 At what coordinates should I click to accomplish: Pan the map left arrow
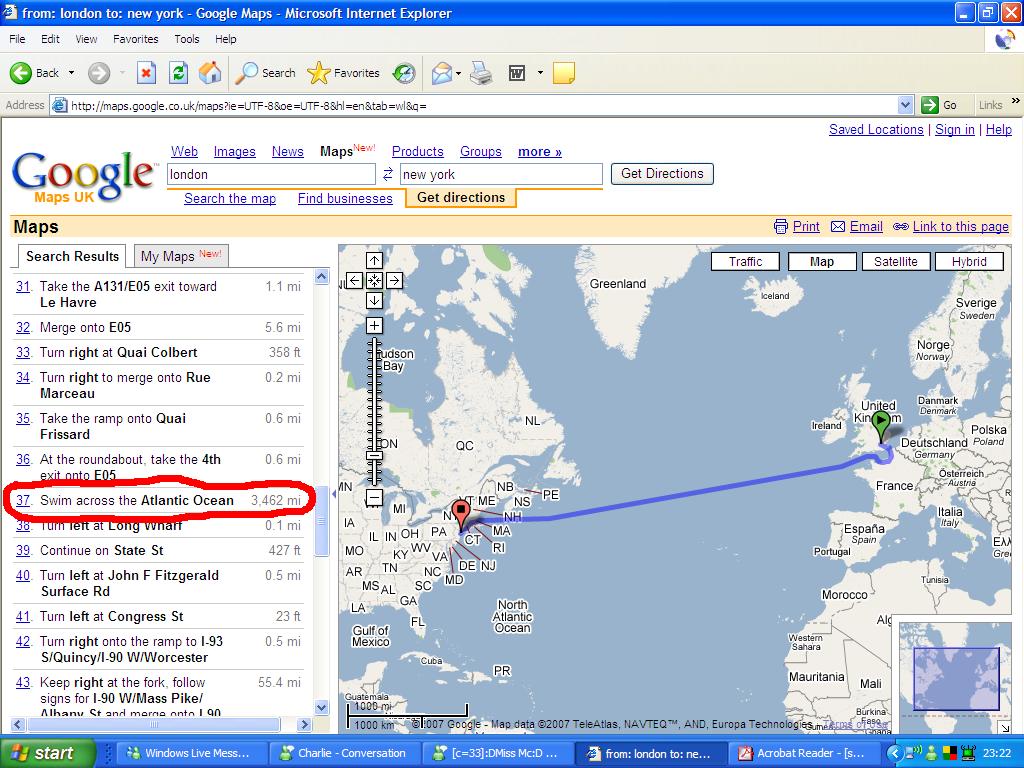click(x=354, y=281)
